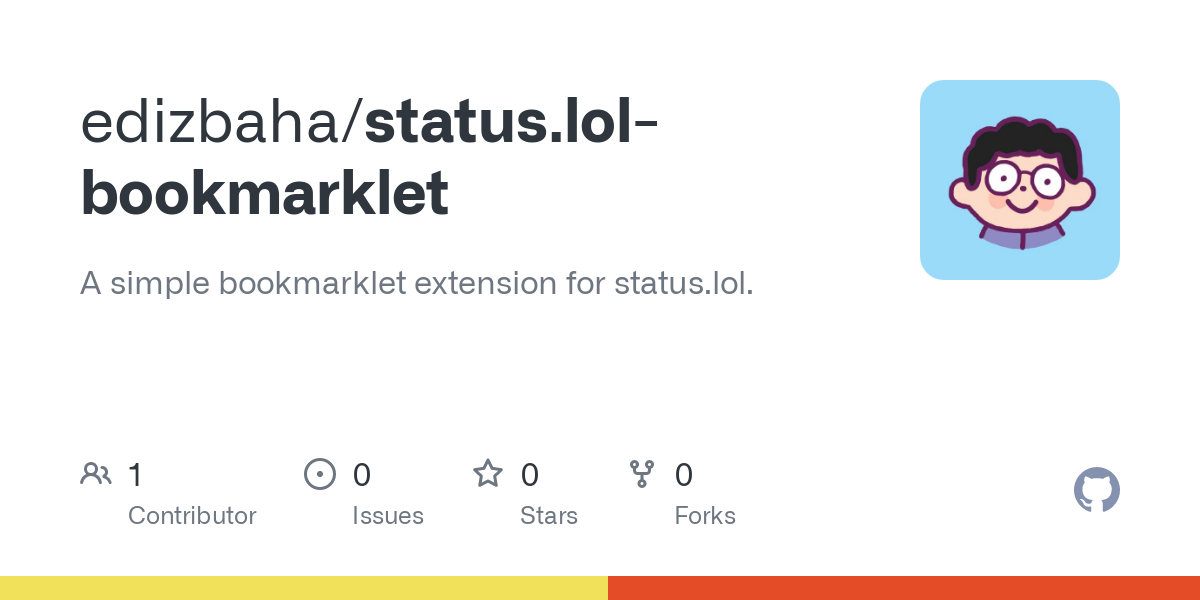
Task: Click the issues count number 0
Action: (x=362, y=474)
